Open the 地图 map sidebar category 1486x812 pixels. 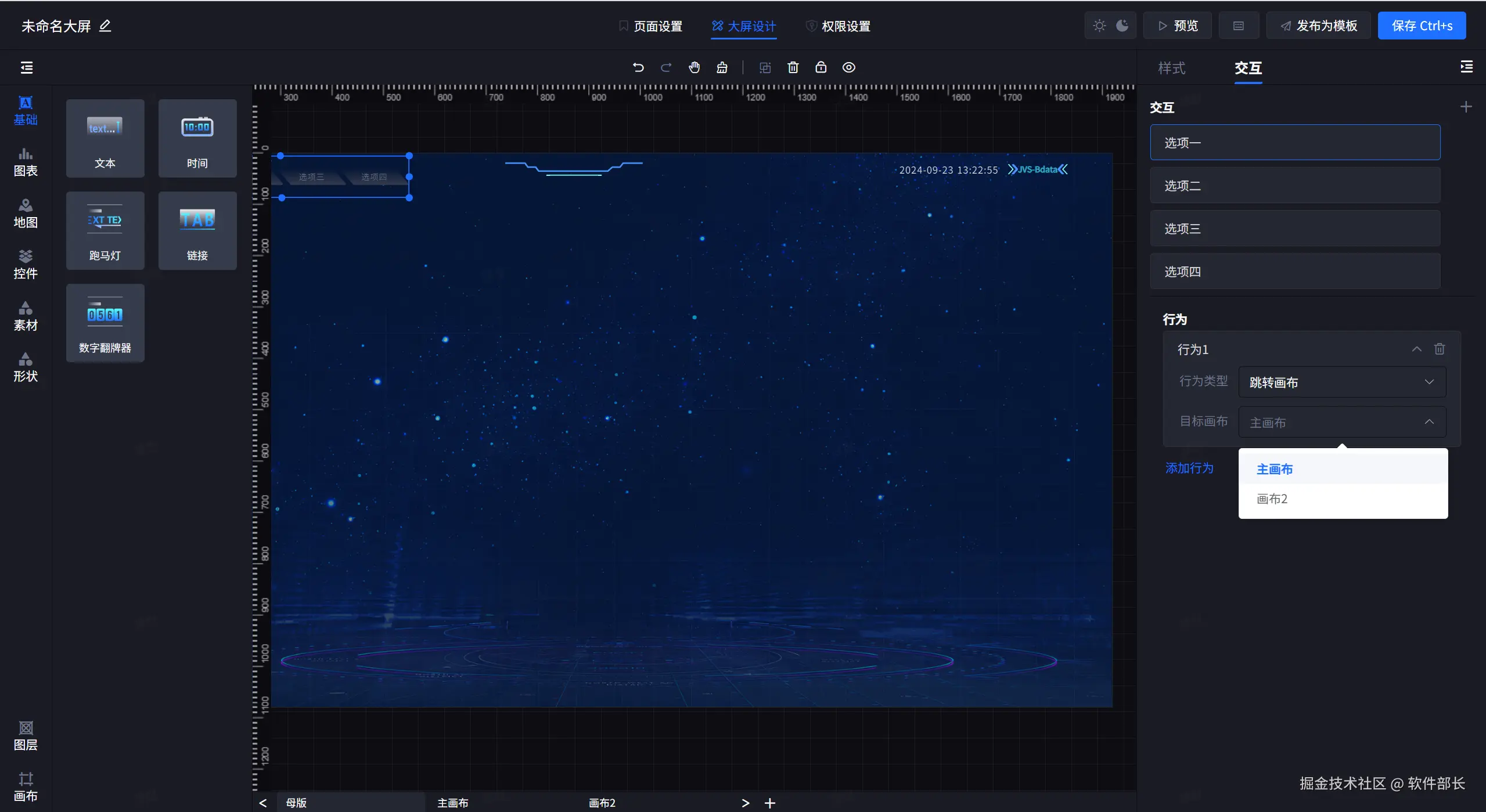[x=26, y=213]
